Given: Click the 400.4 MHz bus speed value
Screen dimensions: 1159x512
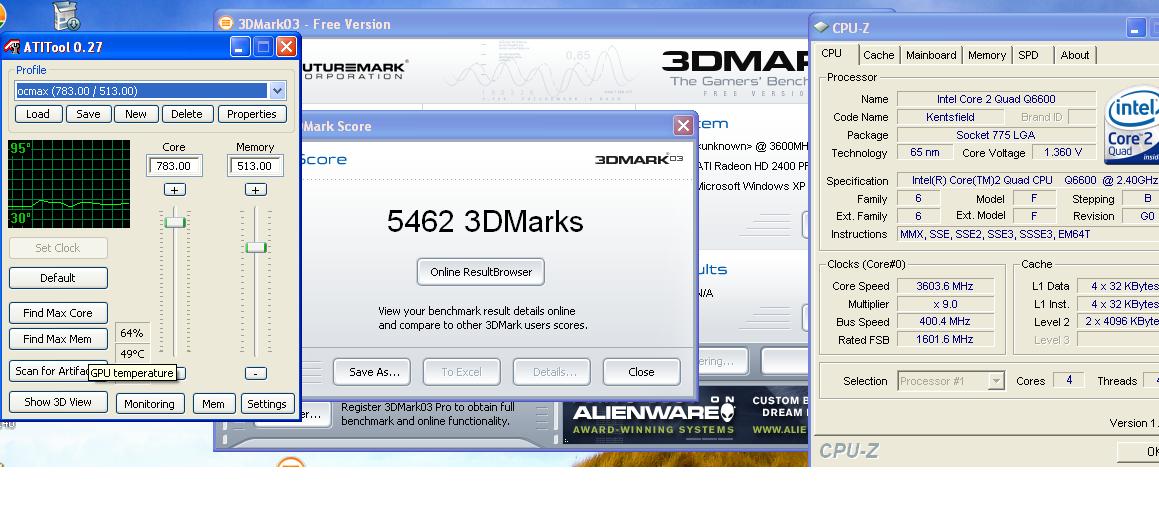Looking at the screenshot, I should 945,321.
